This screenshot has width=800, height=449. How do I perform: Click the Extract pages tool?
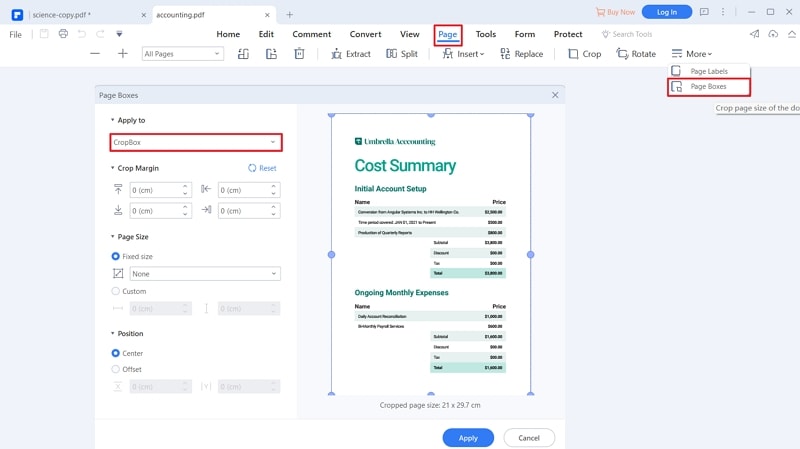(x=351, y=54)
